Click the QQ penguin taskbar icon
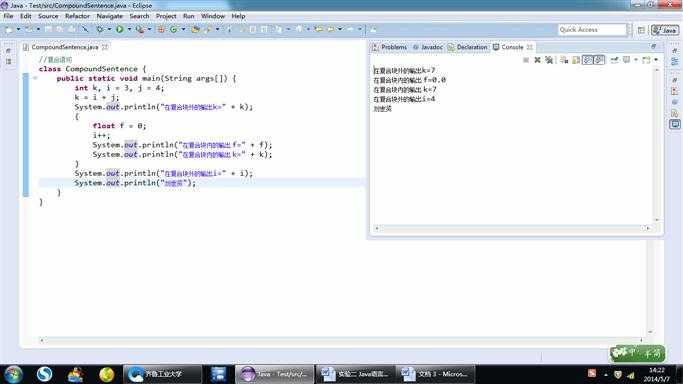This screenshot has height=384, width=683. click(x=75, y=374)
